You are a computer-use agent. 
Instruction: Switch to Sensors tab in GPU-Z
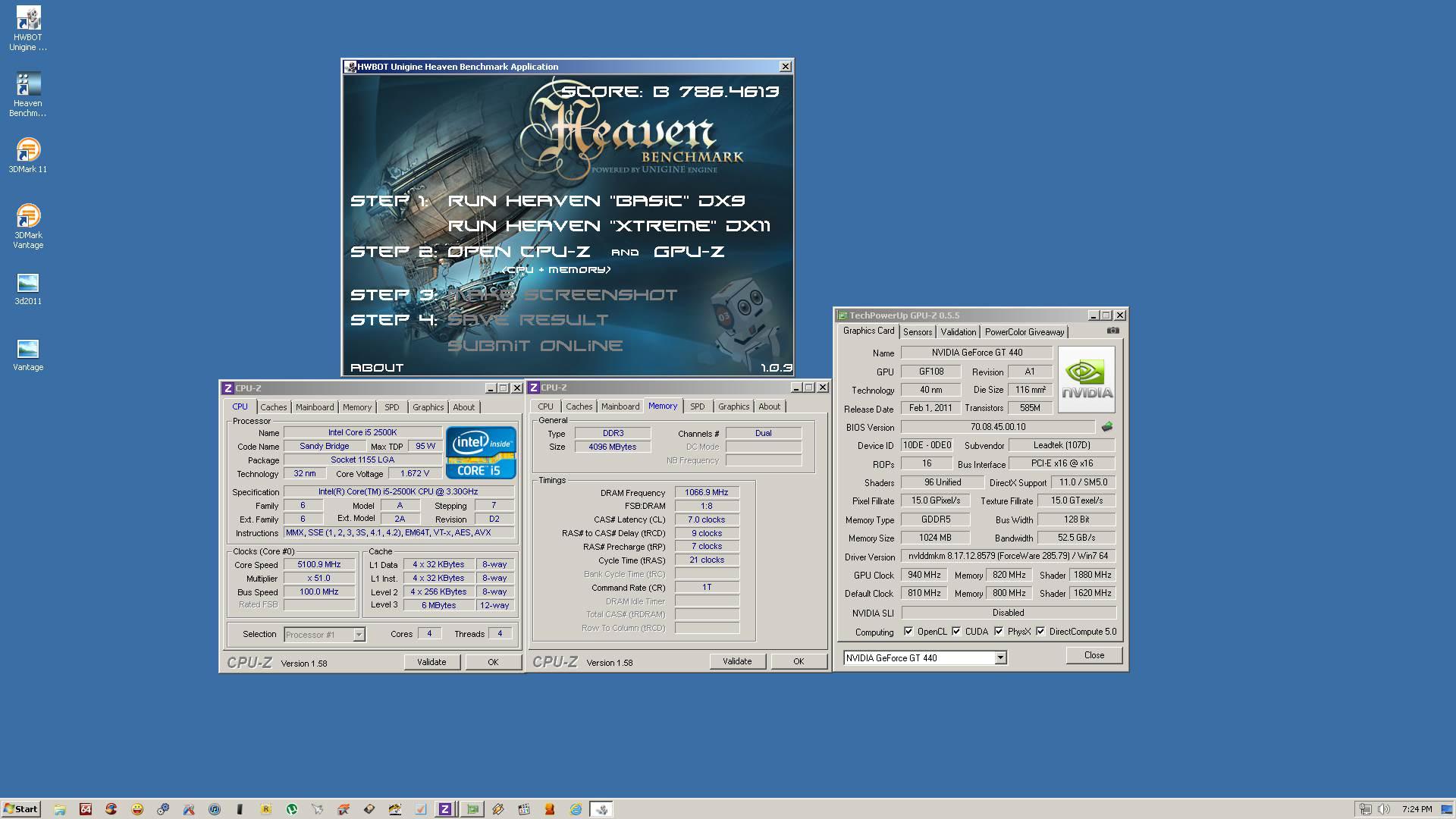click(x=917, y=332)
